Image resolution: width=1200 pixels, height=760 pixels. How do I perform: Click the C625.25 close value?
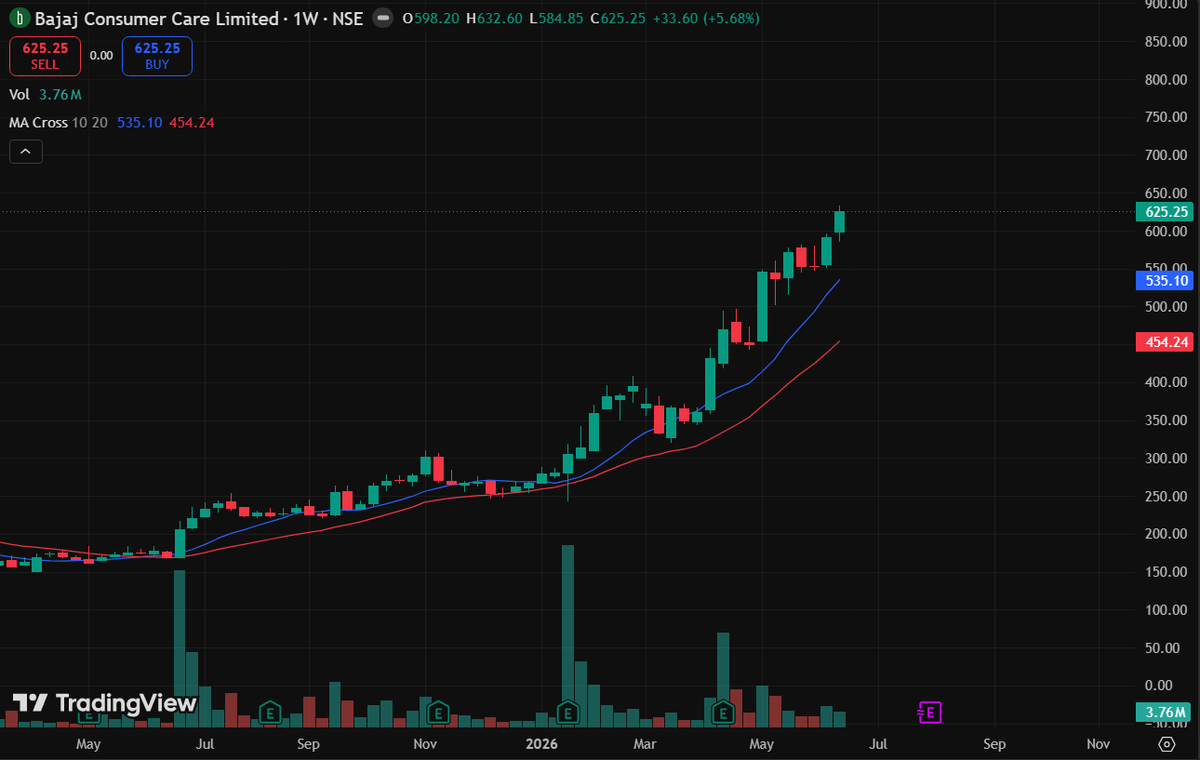619,19
